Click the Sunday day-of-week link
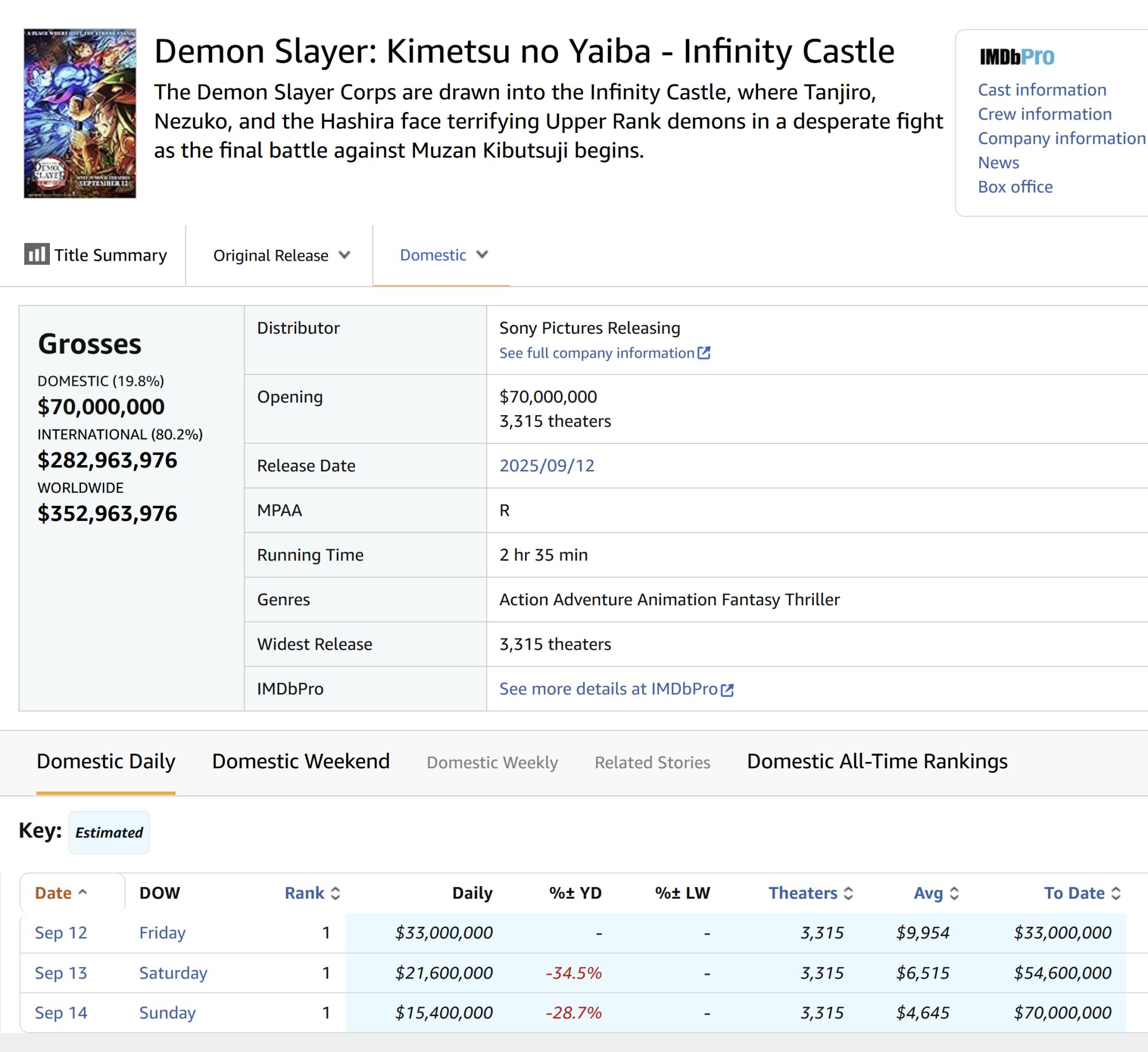The height and width of the screenshot is (1052, 1148). [x=167, y=1012]
